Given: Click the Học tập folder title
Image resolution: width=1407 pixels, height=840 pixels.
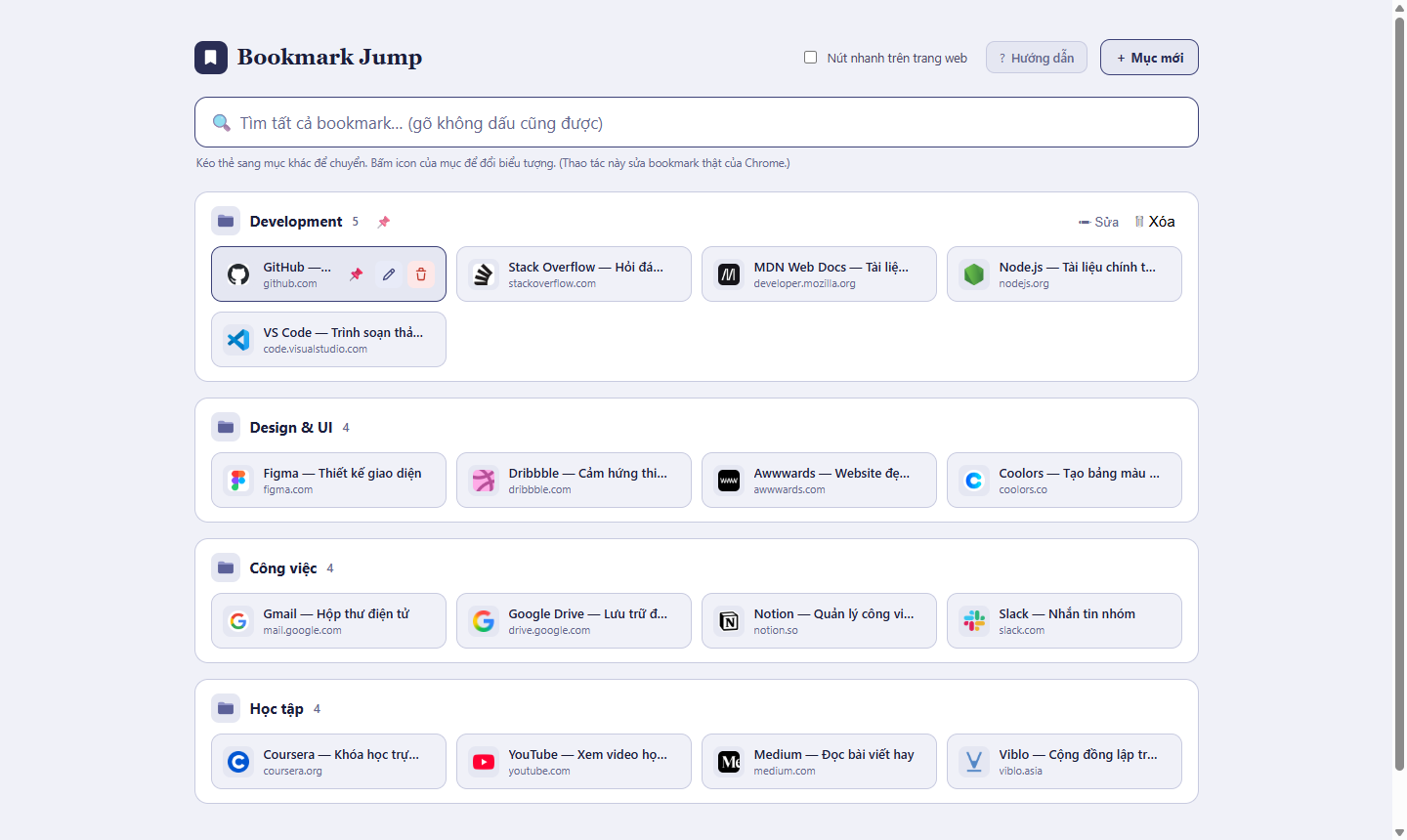Looking at the screenshot, I should click(x=277, y=709).
